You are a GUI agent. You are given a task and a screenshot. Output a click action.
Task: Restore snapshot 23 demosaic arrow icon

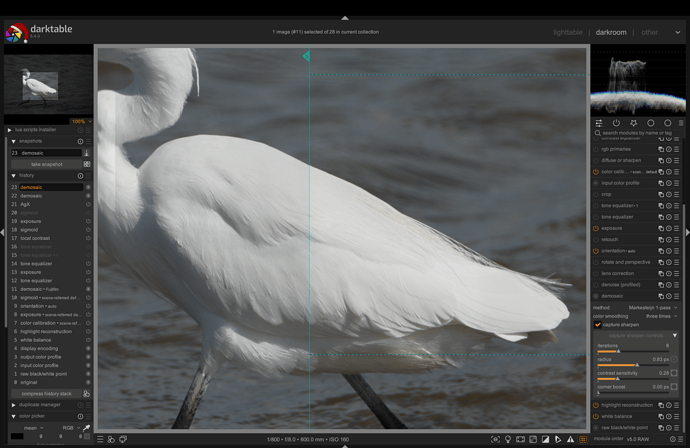tap(87, 153)
